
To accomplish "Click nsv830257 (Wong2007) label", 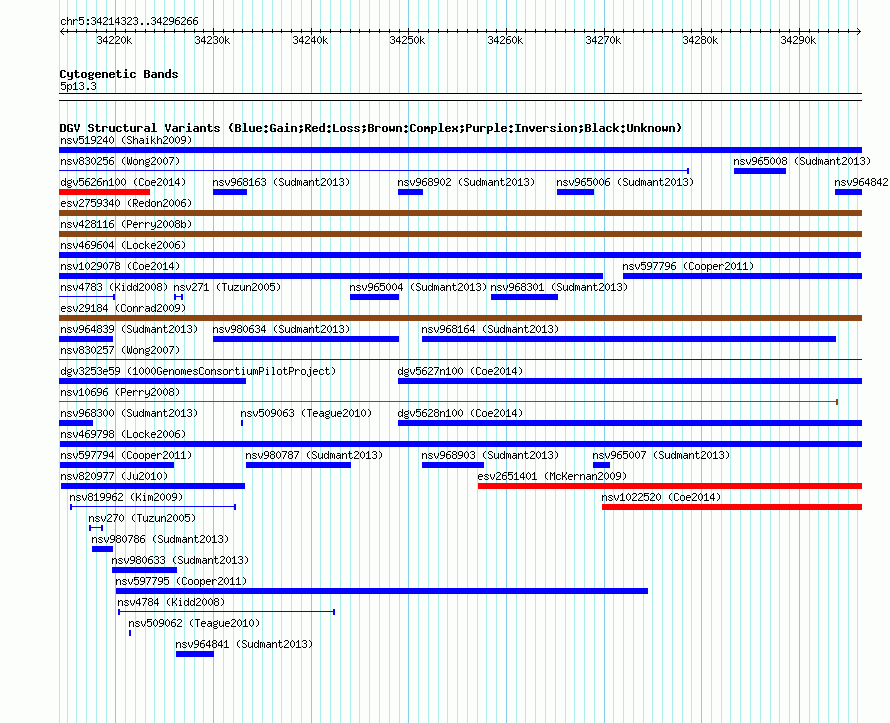I will (x=120, y=350).
